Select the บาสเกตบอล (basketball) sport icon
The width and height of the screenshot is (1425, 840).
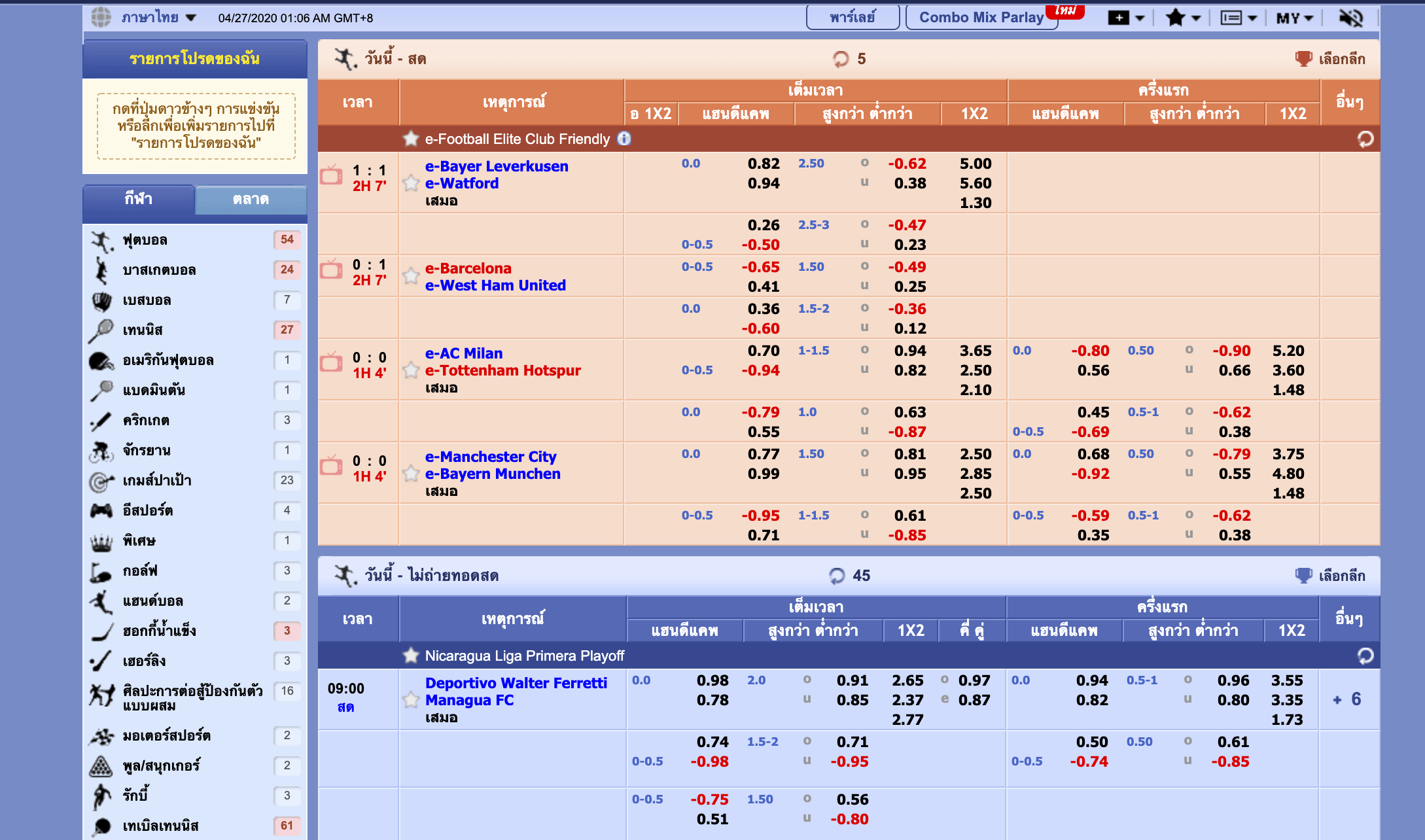click(x=99, y=270)
